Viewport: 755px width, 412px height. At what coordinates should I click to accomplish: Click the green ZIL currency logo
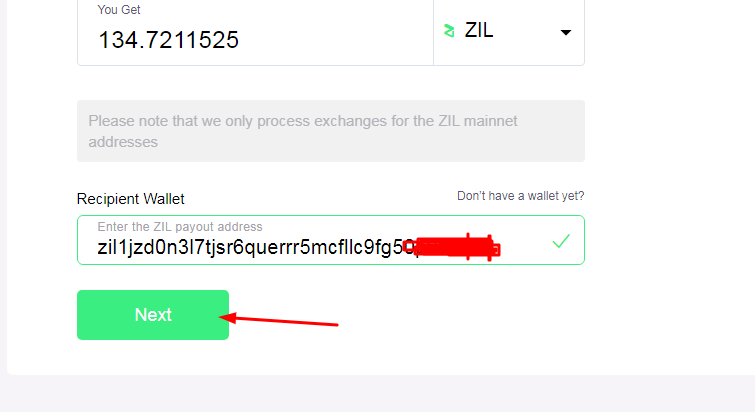449,31
